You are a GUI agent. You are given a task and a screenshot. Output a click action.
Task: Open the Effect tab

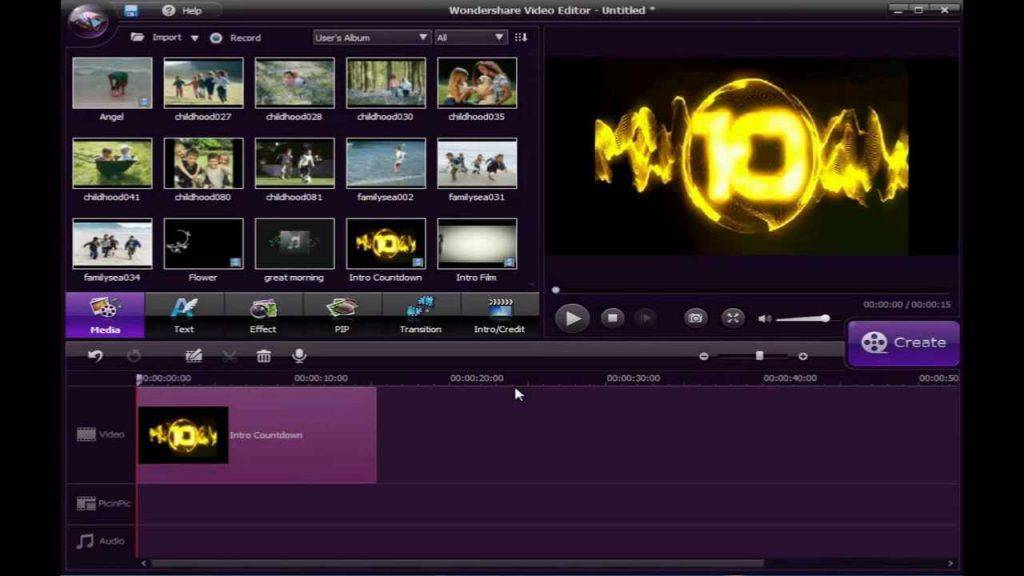pyautogui.click(x=263, y=315)
